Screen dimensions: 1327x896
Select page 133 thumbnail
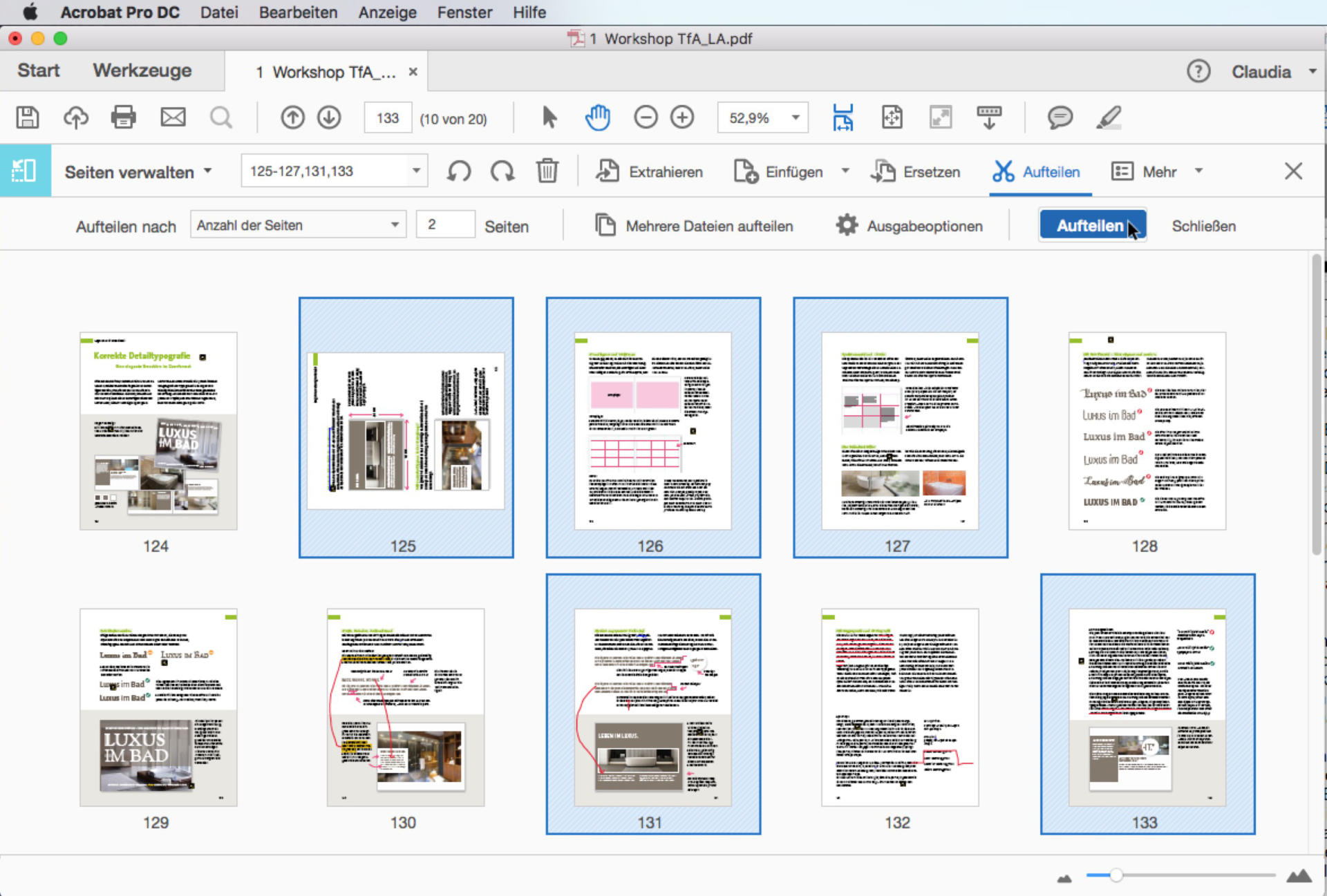pyautogui.click(x=1147, y=707)
